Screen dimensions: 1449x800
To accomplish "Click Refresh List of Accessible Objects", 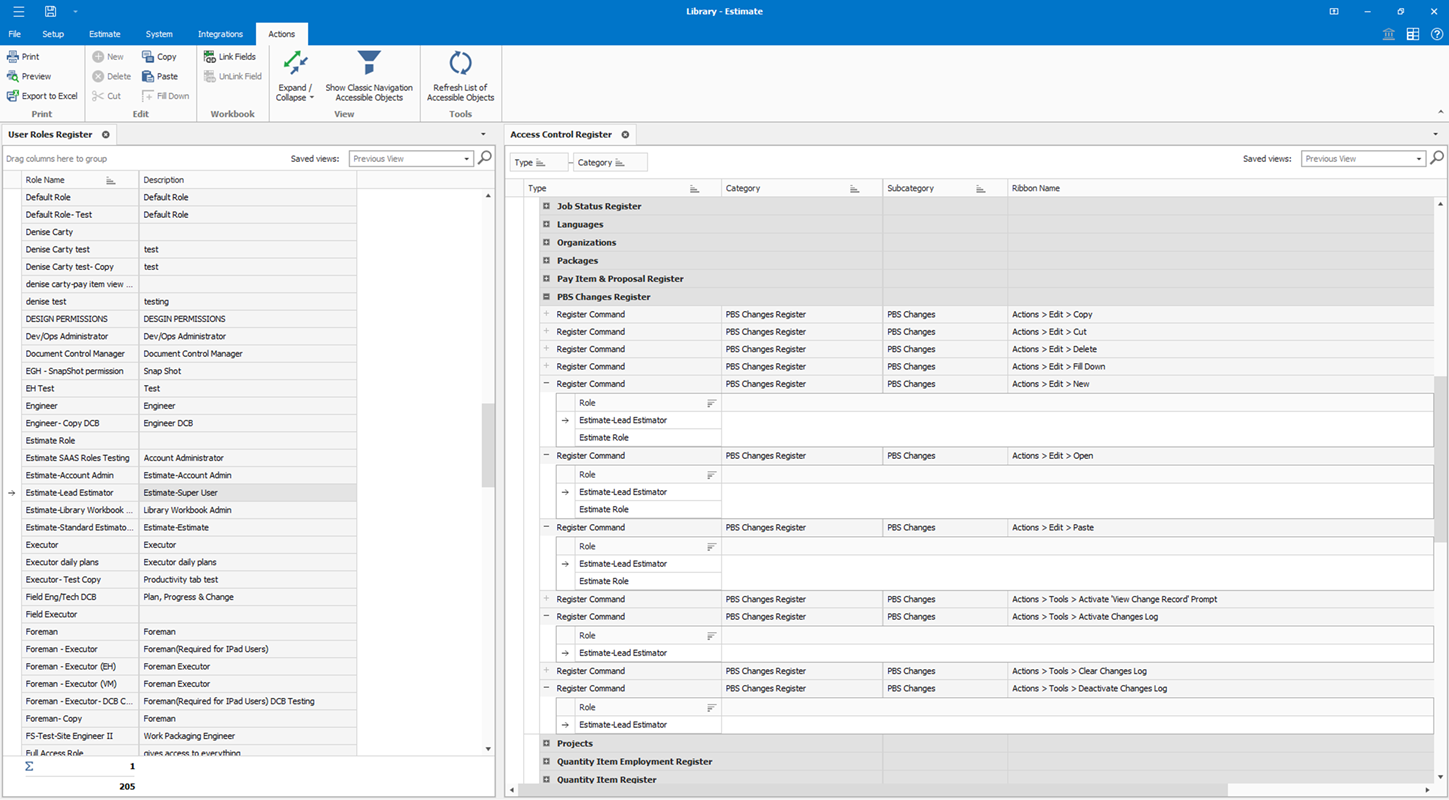I will 460,76.
